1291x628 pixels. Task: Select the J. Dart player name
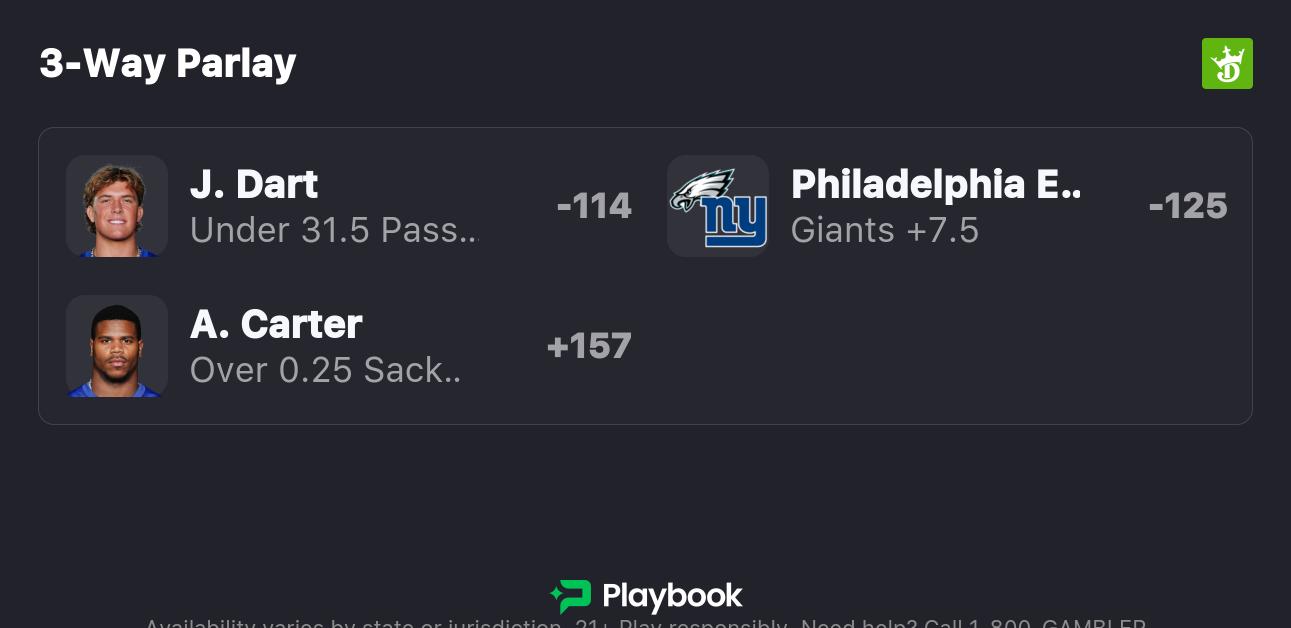tap(254, 185)
